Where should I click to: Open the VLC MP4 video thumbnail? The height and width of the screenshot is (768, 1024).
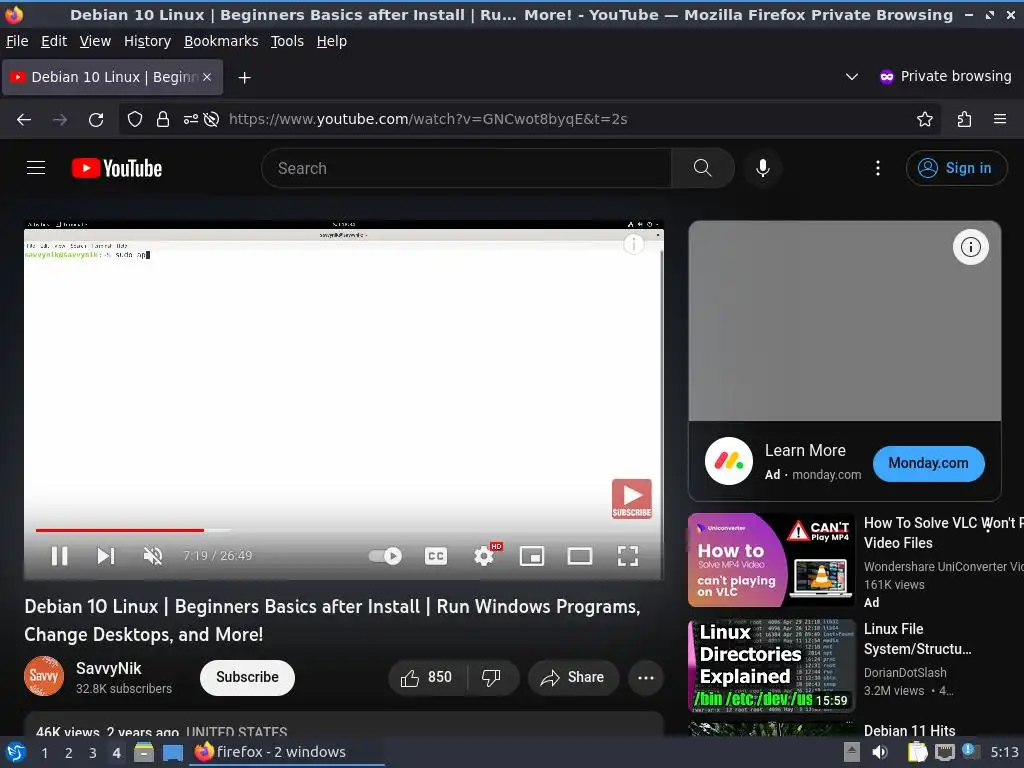point(771,560)
